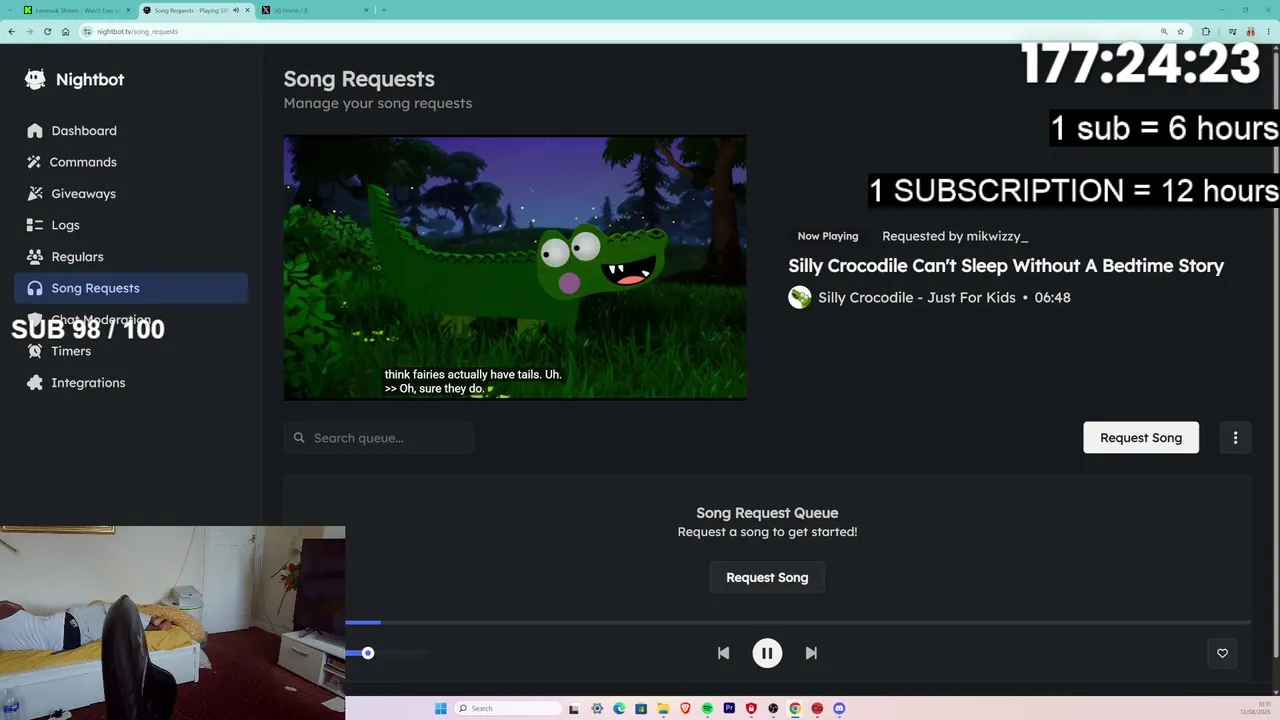
Task: Click 'Requested by mikwizzy_' text
Action: [x=955, y=236]
